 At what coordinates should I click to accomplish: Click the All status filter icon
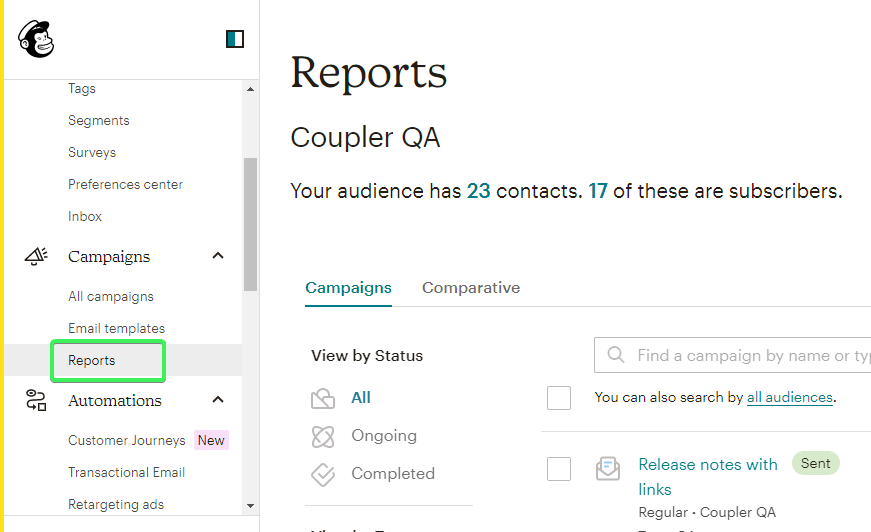point(323,398)
